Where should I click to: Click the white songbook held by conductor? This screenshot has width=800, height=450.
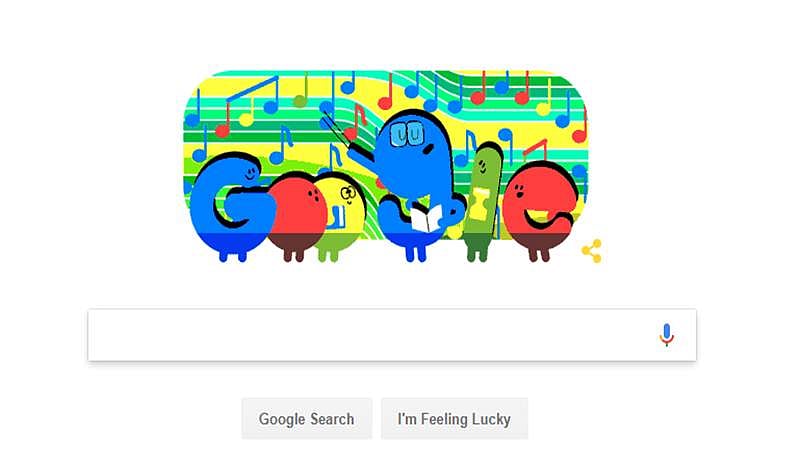426,218
